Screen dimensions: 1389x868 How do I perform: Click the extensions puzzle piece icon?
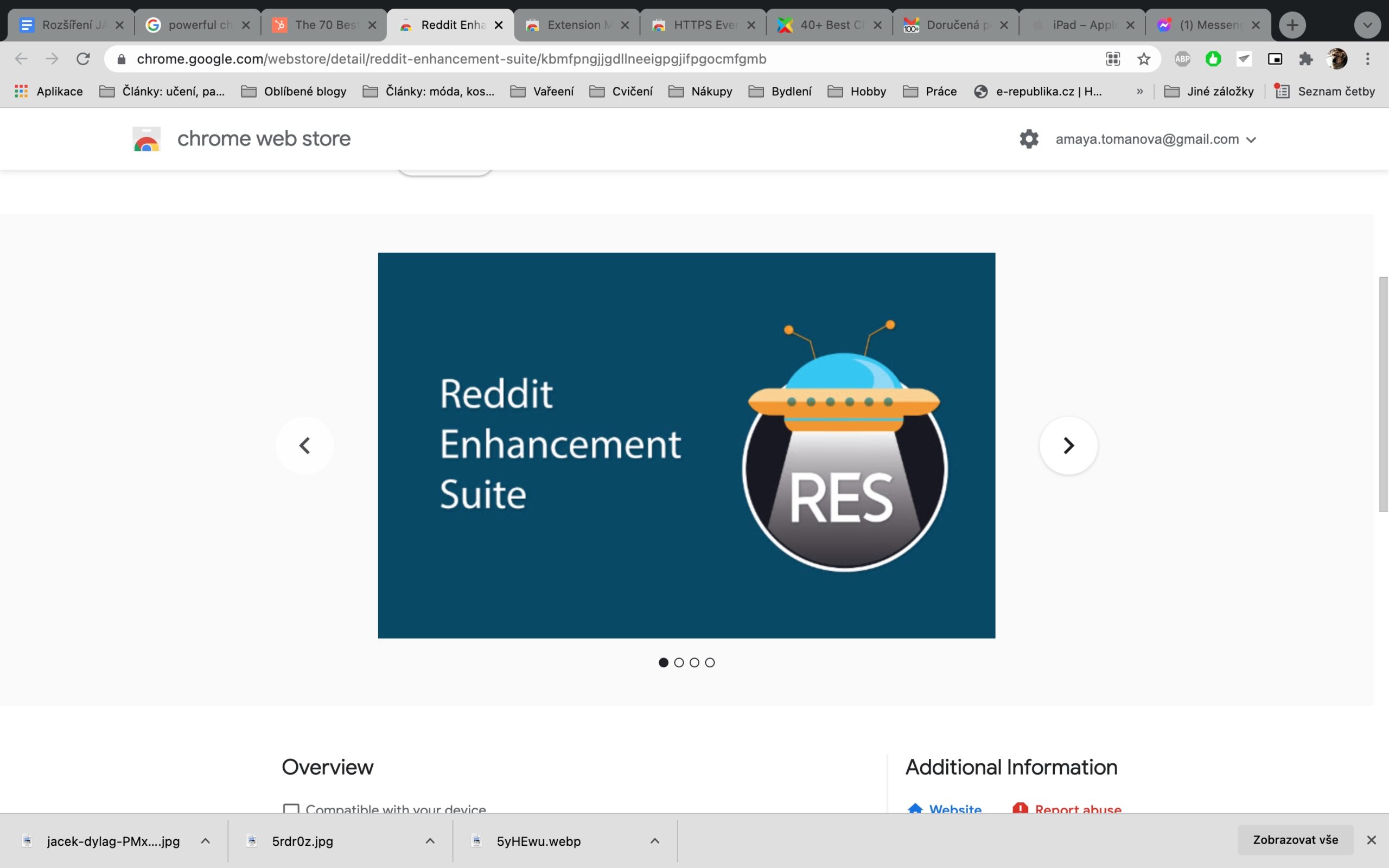(1306, 59)
